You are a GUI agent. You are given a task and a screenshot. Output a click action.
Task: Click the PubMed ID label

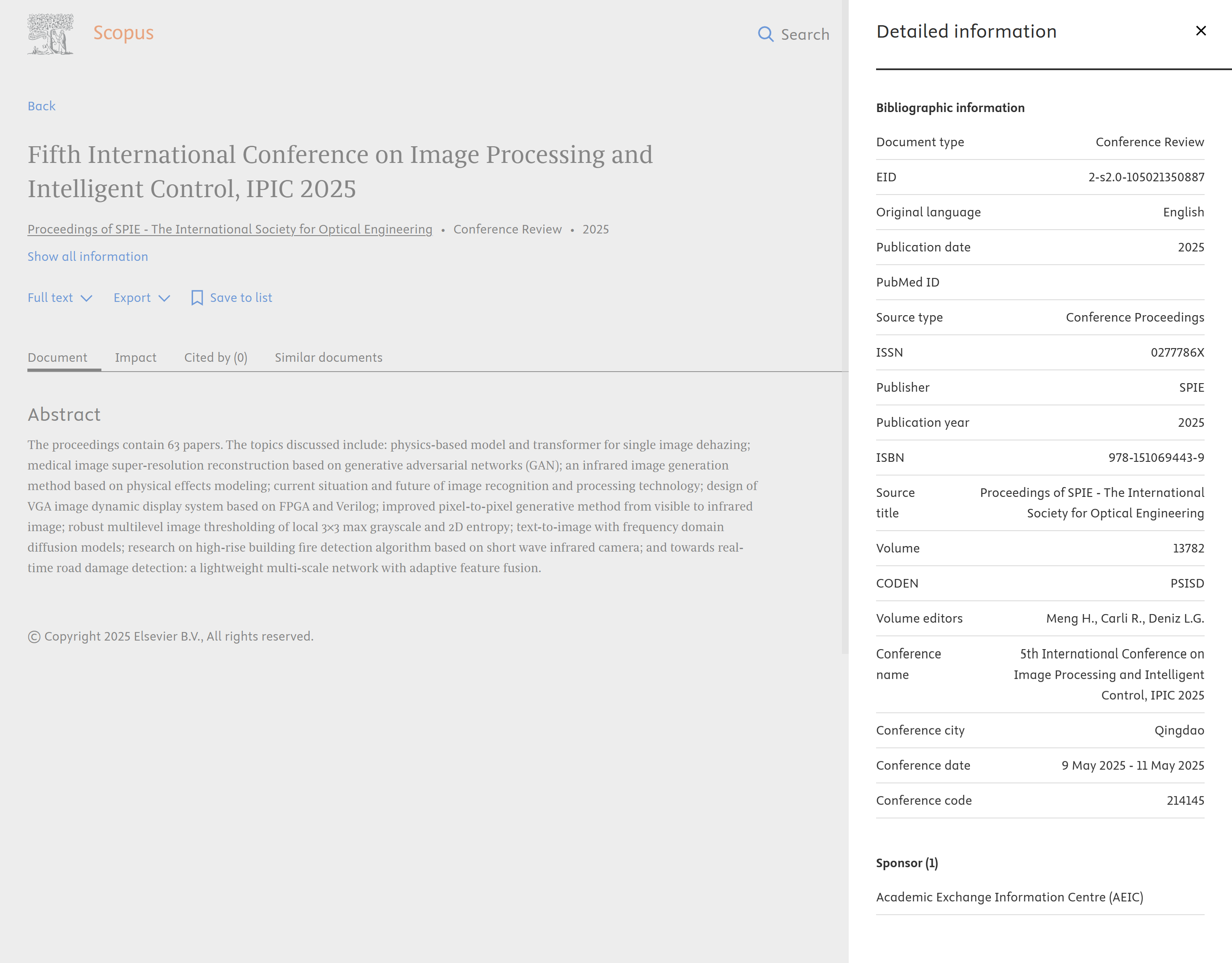point(908,283)
